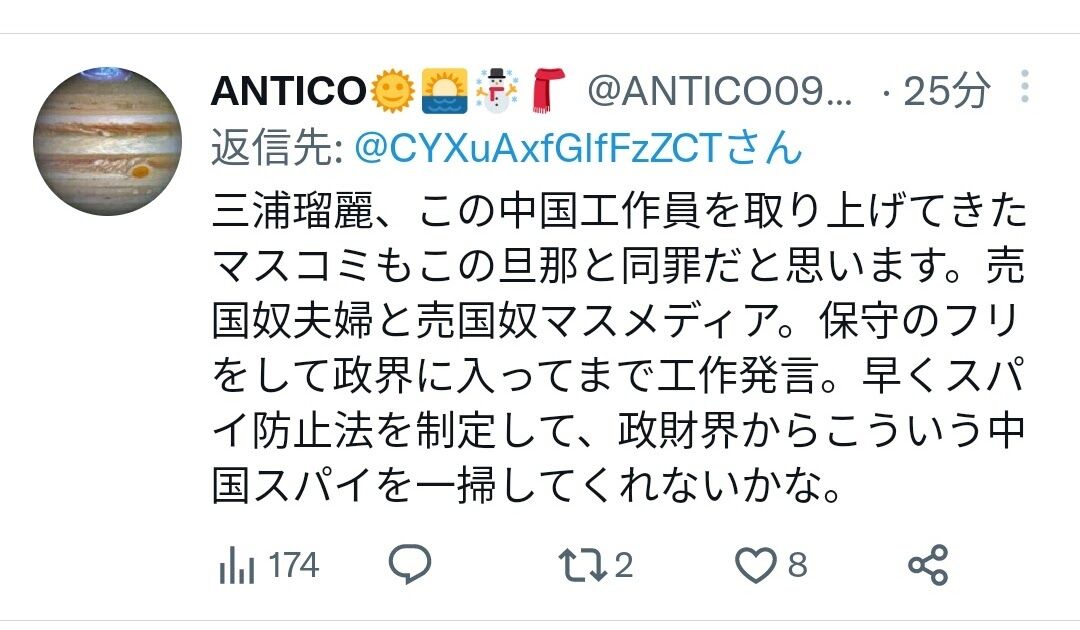Screen dimensions: 1080x630
Task: Like the tweet with heart icon
Action: click(x=756, y=565)
